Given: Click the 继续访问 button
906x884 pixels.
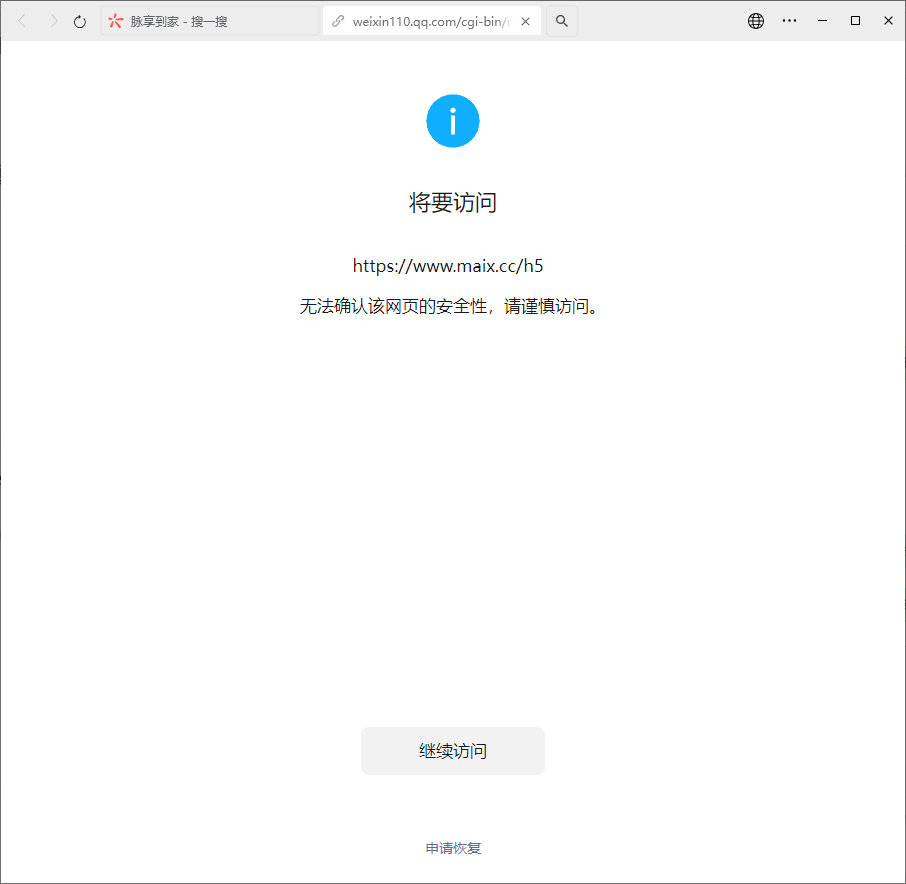Looking at the screenshot, I should click(452, 751).
